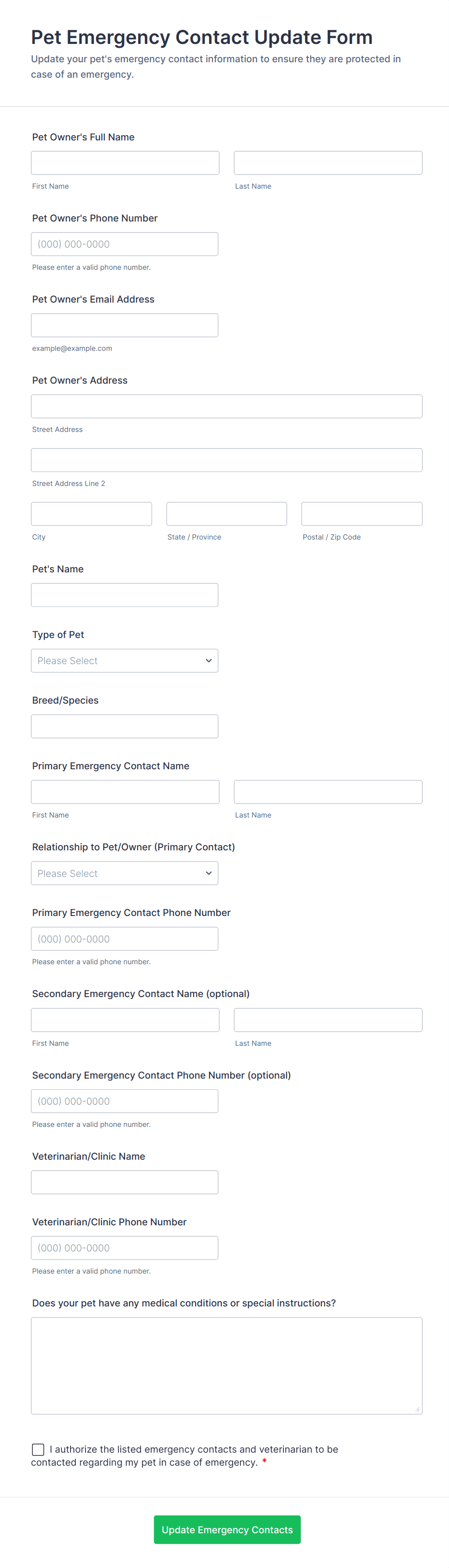Click the State / Province field
Image resolution: width=449 pixels, height=1568 pixels.
[226, 514]
